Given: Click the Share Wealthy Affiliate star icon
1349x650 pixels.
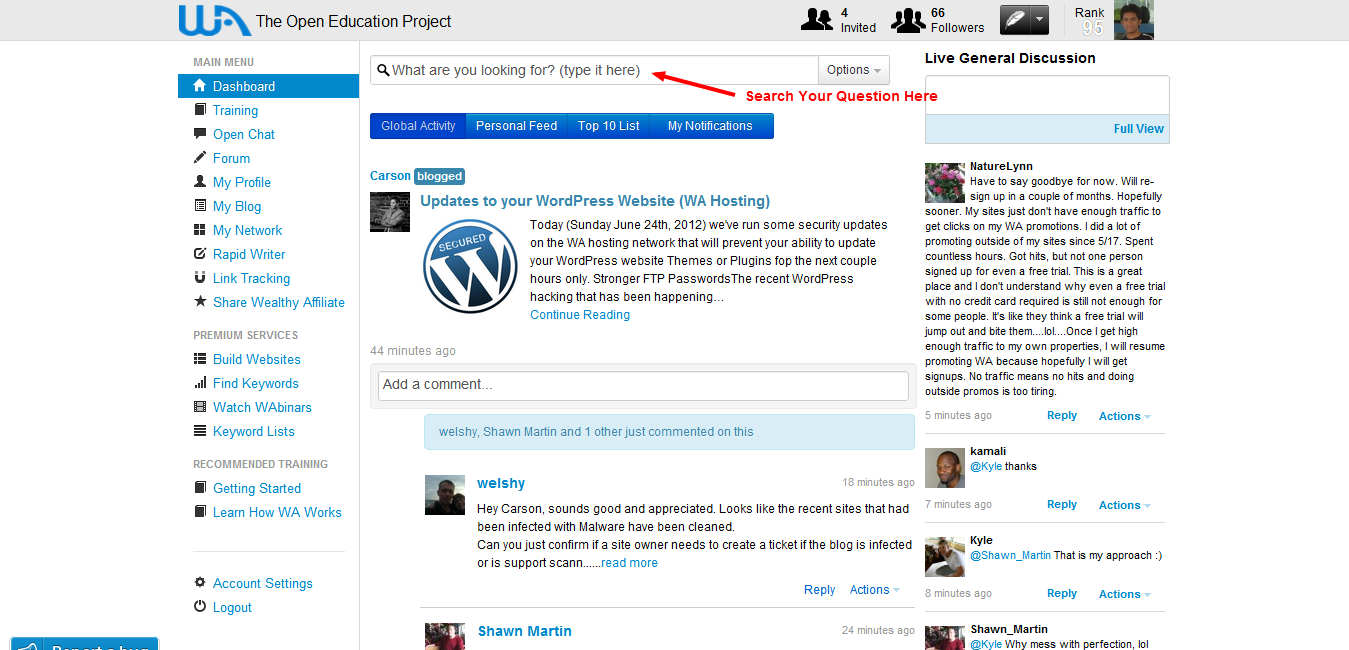Looking at the screenshot, I should pyautogui.click(x=200, y=302).
